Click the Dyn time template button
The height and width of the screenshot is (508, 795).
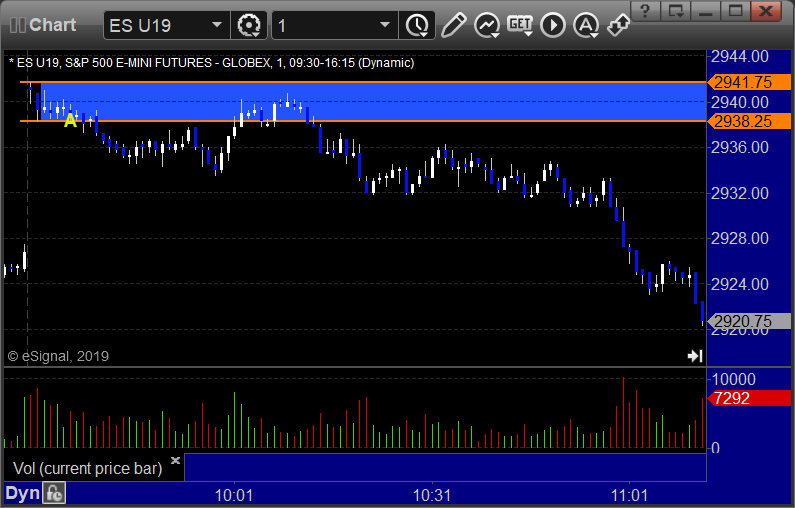[23, 493]
